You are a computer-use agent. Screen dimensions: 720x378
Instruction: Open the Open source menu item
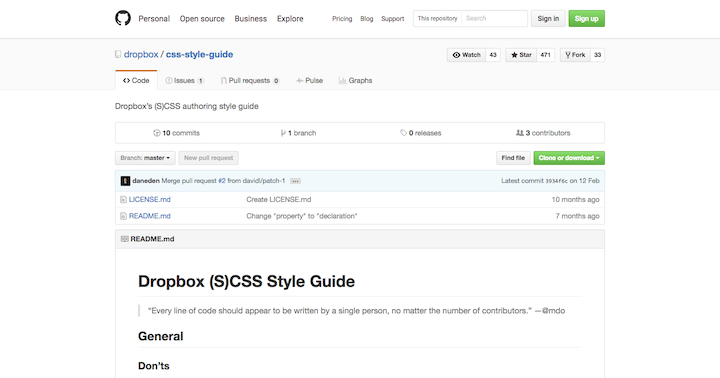pyautogui.click(x=202, y=19)
